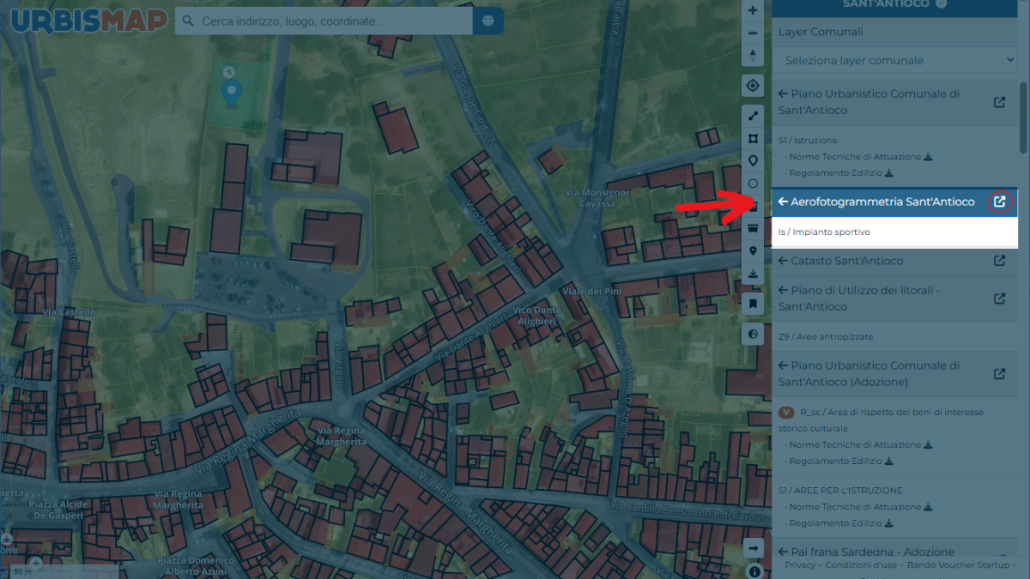This screenshot has height=579, width=1030.
Task: Click the store-shaped toolbar icon
Action: pyautogui.click(x=753, y=228)
